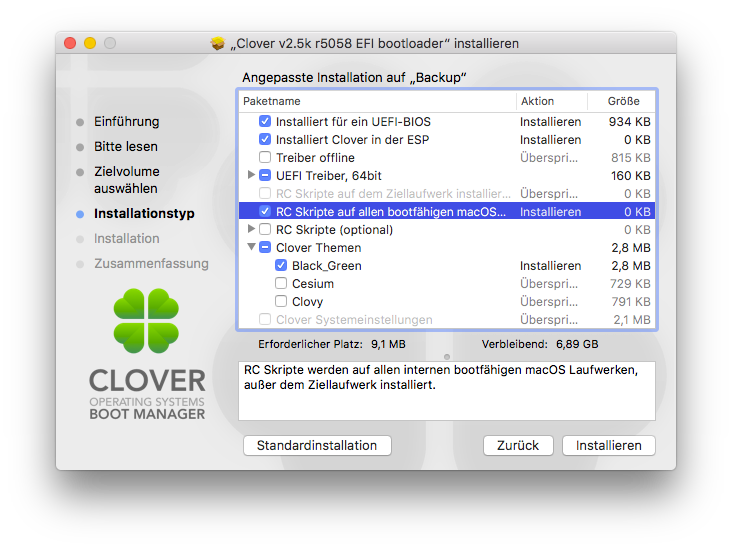Image resolution: width=732 pixels, height=550 pixels.
Task: Close the installer with red button
Action: pos(70,43)
